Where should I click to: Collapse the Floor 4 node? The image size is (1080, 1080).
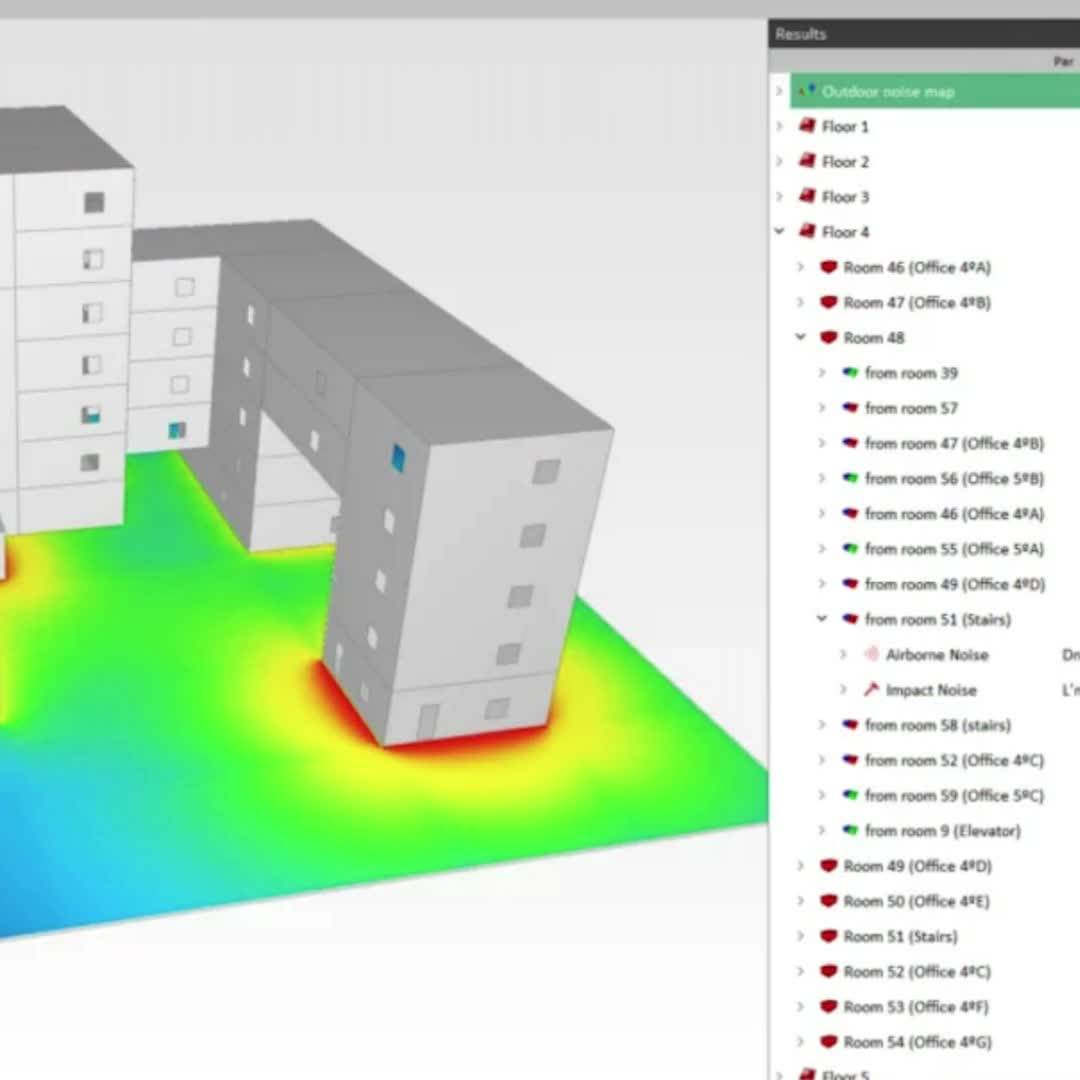[779, 231]
